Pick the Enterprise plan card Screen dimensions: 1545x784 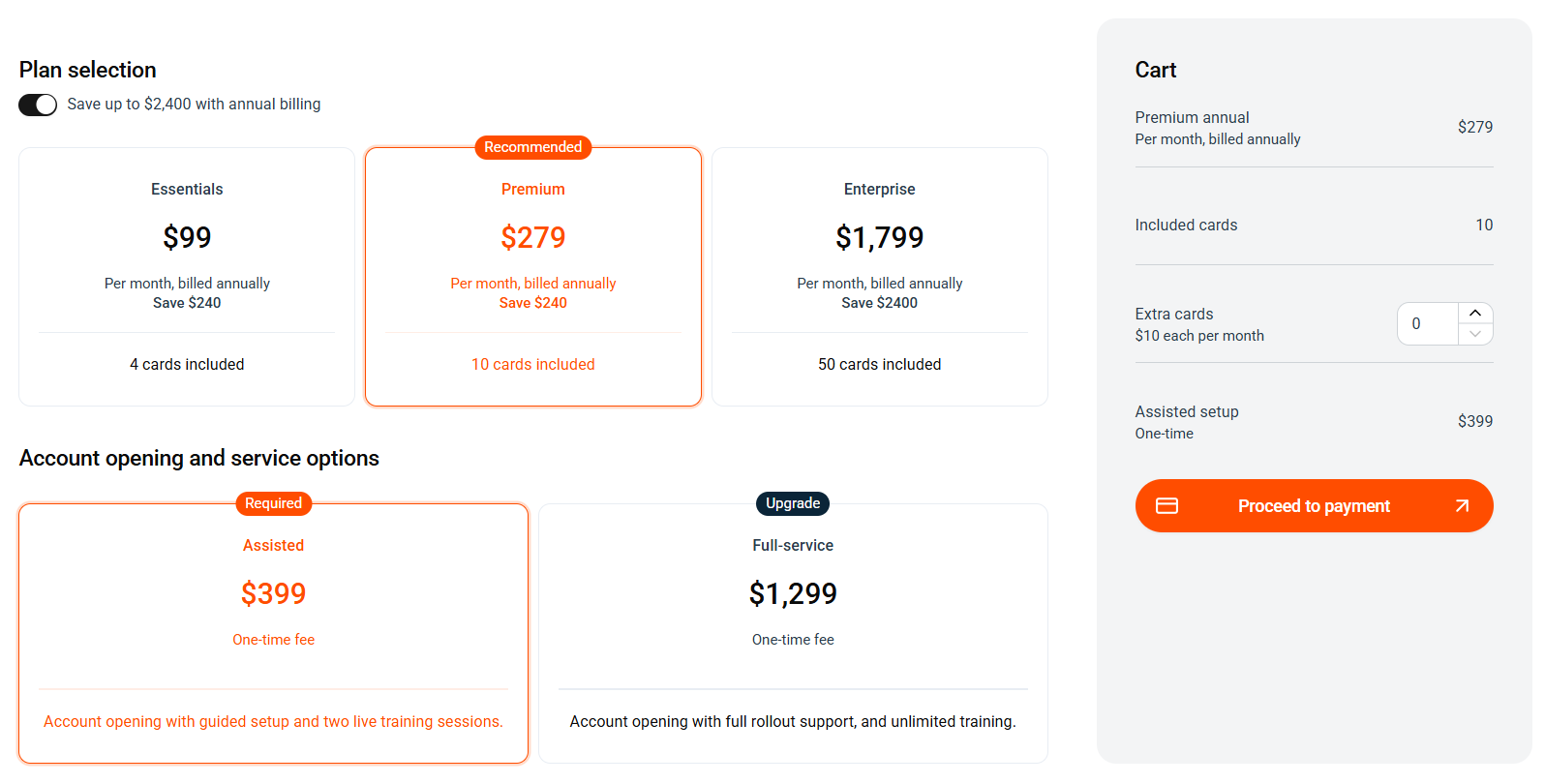coord(879,276)
